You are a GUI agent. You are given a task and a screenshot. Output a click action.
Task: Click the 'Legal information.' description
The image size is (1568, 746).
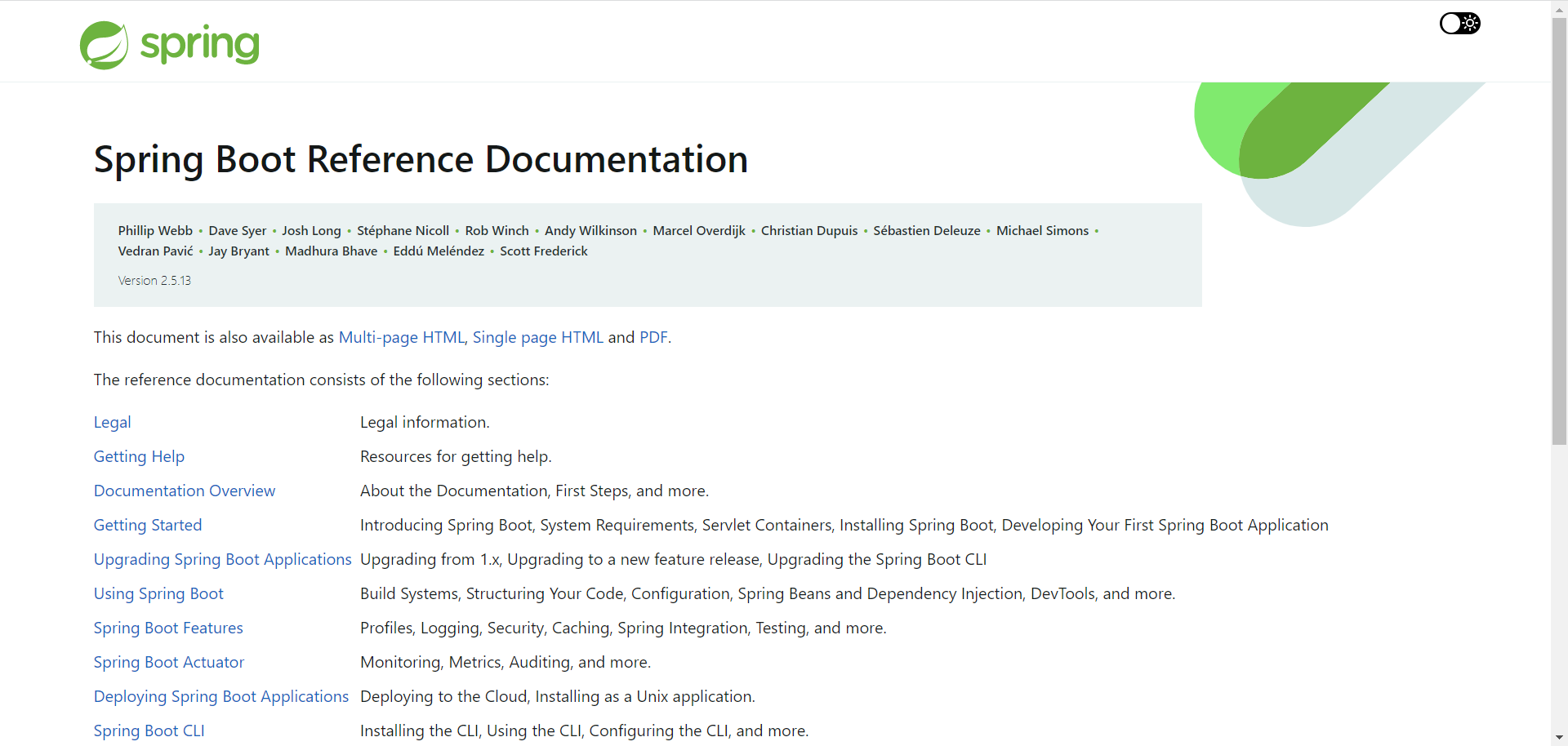(425, 422)
